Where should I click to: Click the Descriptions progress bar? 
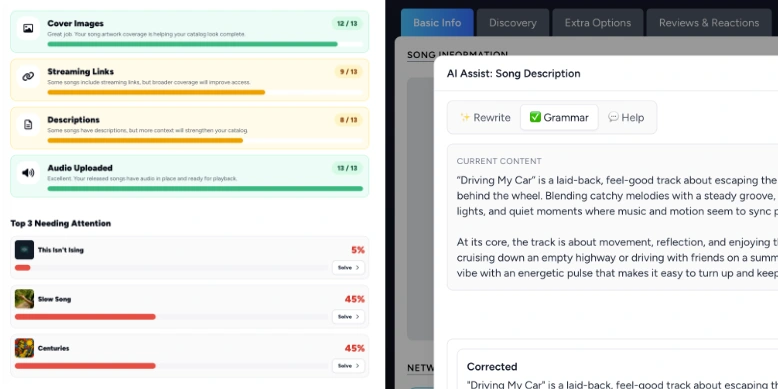[x=205, y=140]
